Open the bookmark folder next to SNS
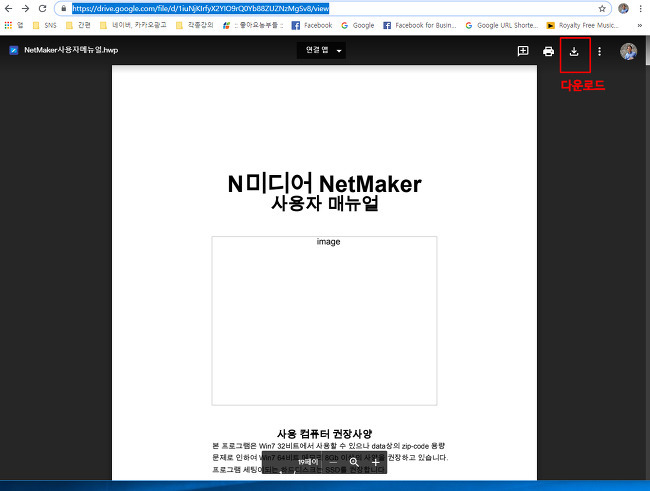The width and height of the screenshot is (650, 491). pyautogui.click(x=78, y=25)
